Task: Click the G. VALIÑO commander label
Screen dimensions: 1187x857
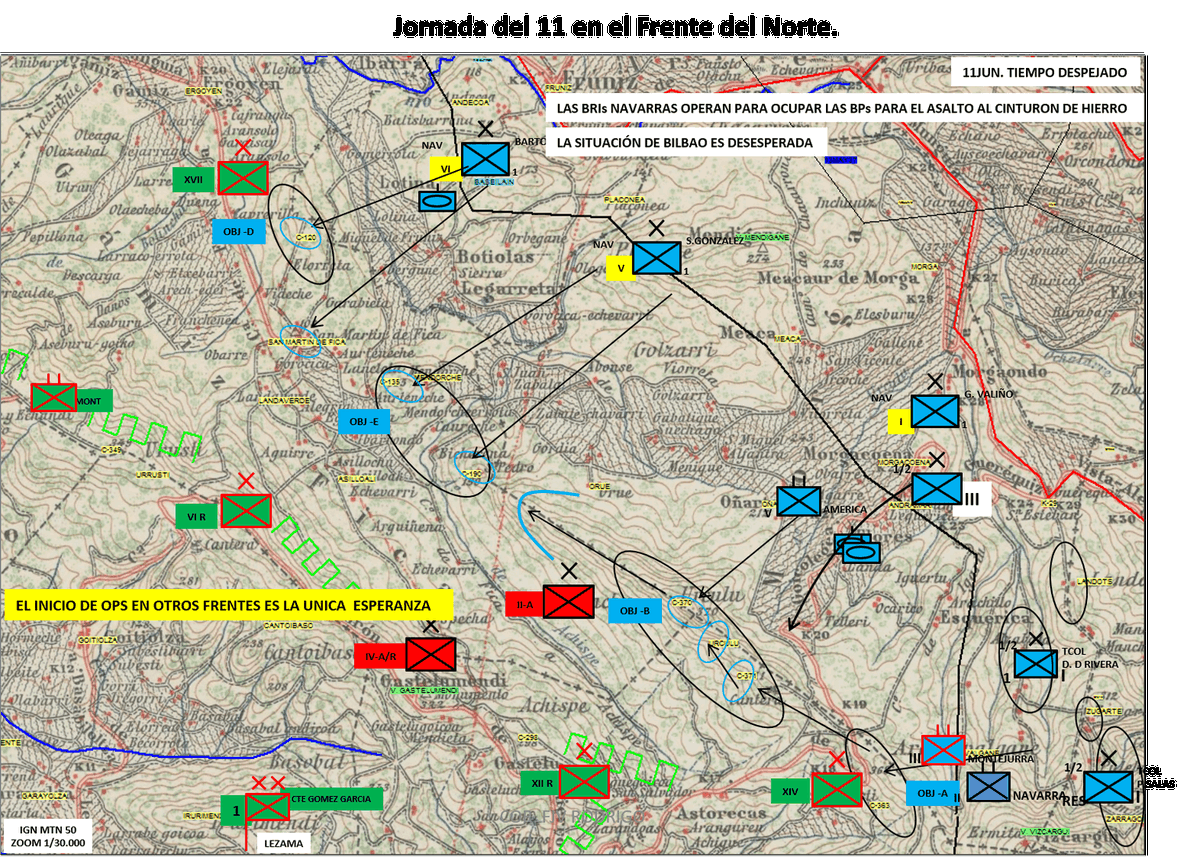Action: (x=989, y=394)
